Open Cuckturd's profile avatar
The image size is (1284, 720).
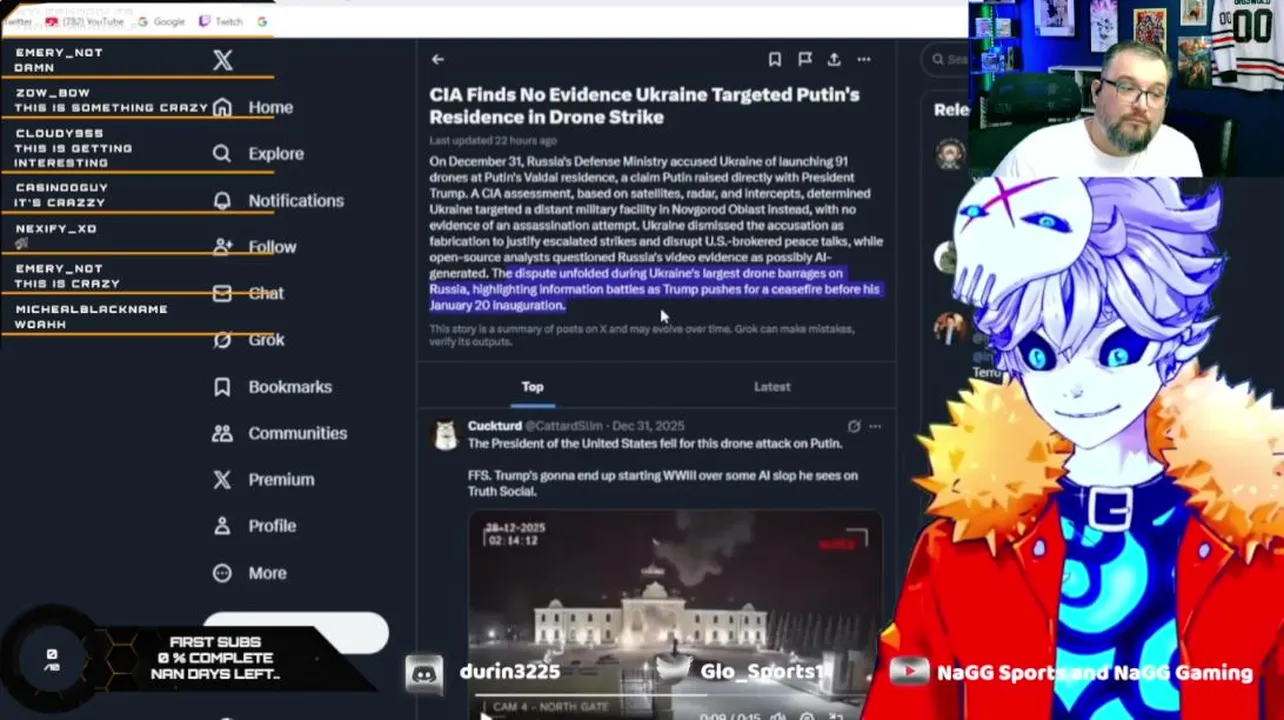coord(445,434)
